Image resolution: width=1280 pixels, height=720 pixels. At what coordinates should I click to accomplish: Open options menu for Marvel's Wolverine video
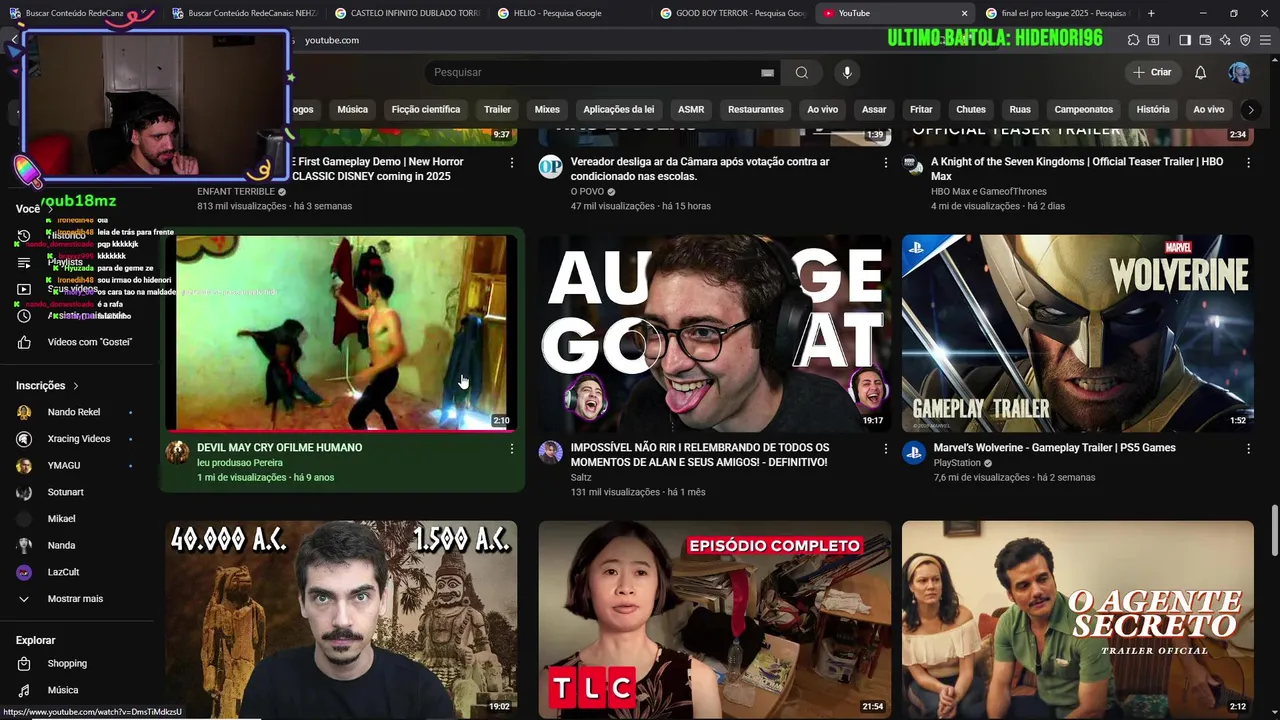click(1248, 449)
